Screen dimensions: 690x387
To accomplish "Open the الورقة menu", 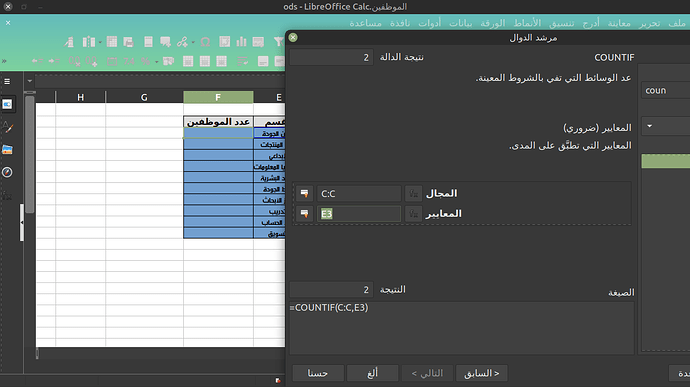I will pos(493,23).
